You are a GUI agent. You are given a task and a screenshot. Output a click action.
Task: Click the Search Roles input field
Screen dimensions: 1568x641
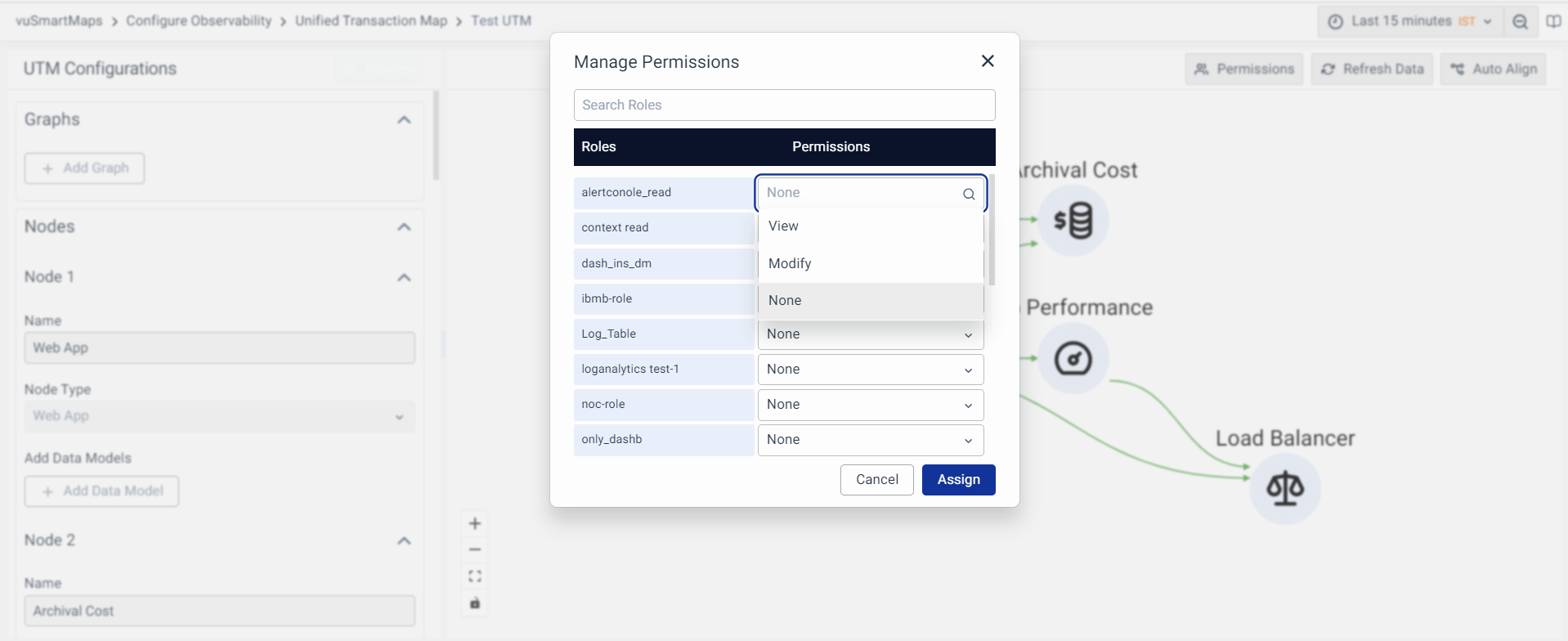[784, 105]
